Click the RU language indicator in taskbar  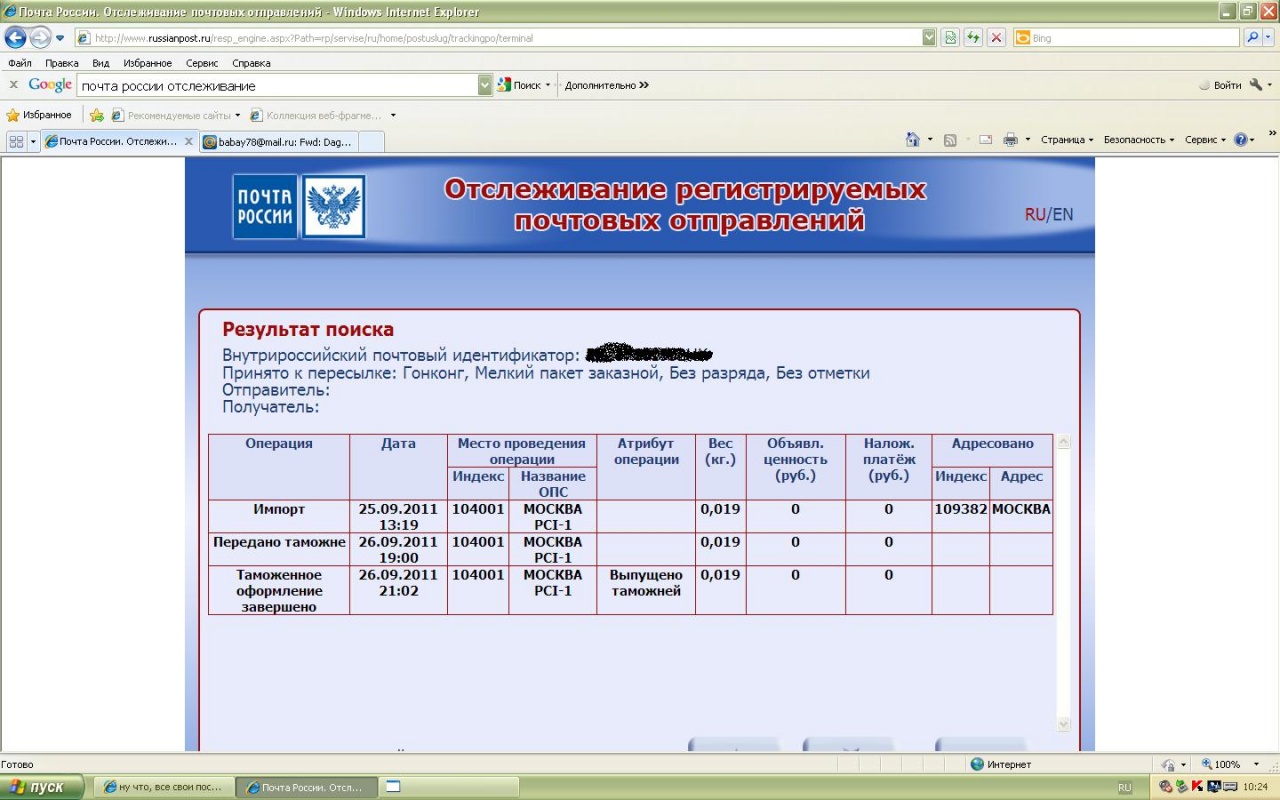(1125, 787)
